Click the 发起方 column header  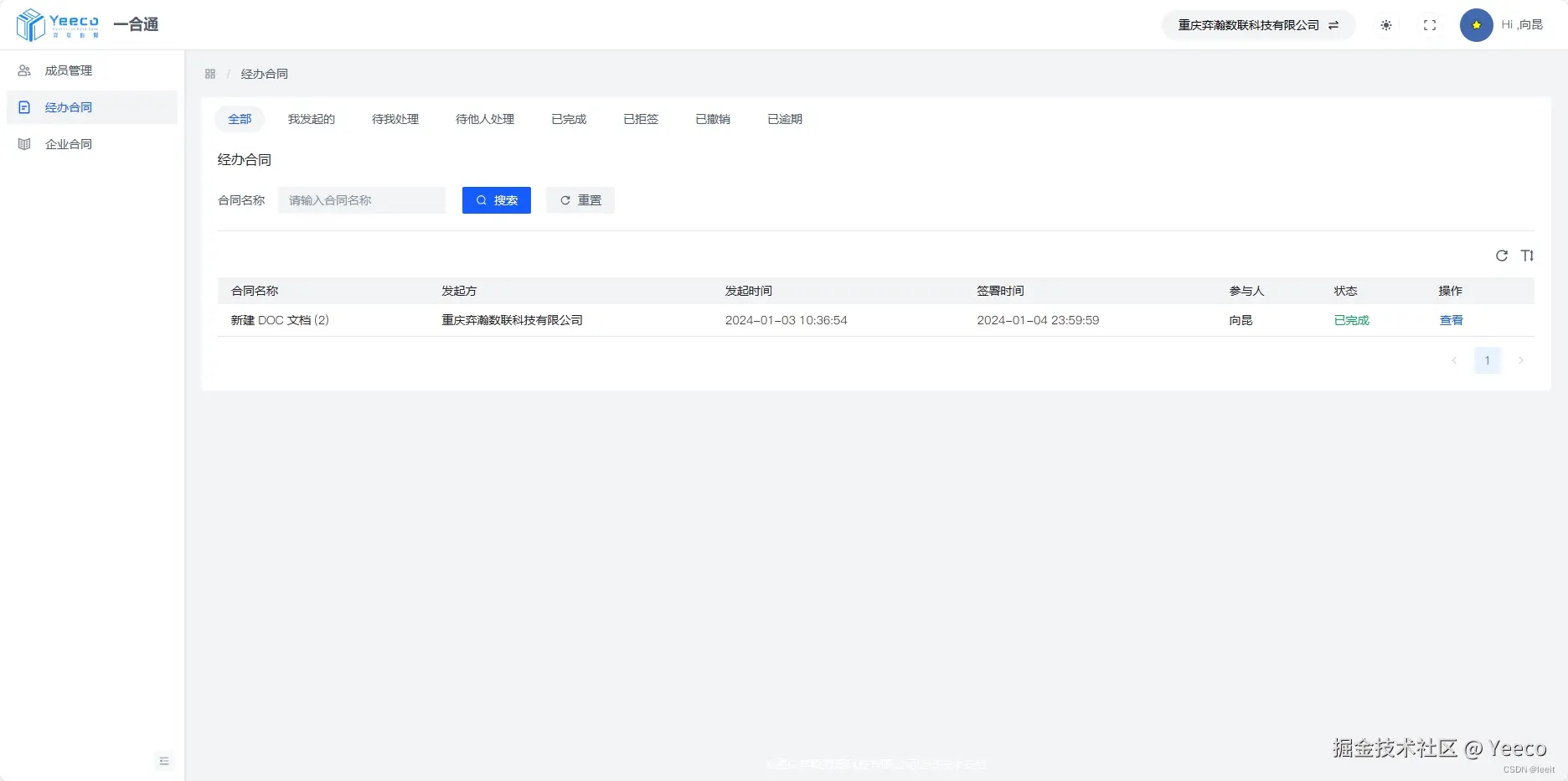point(459,291)
